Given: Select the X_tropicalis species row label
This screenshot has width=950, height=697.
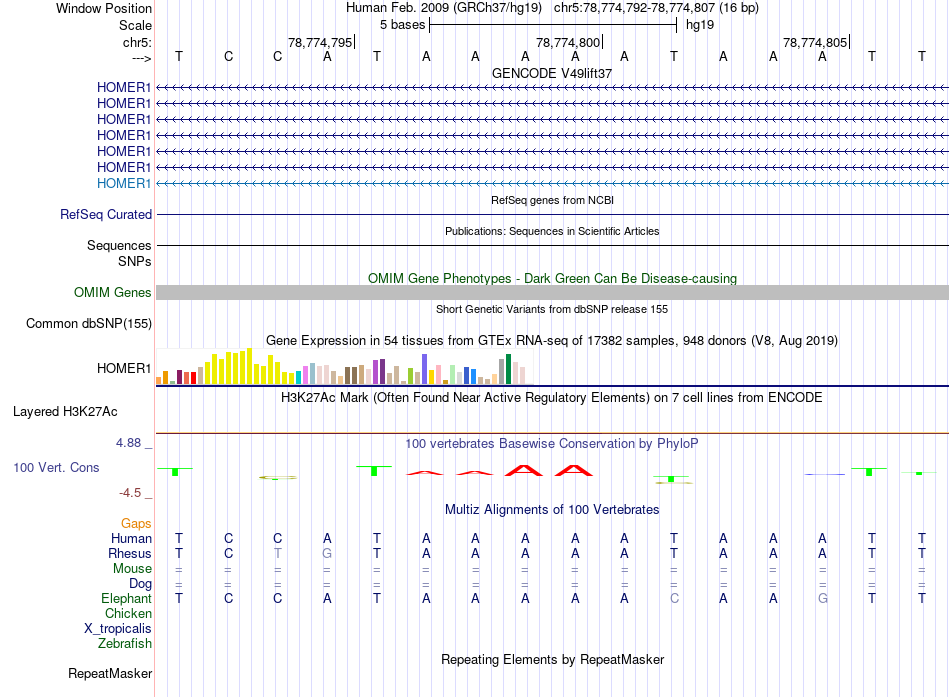Looking at the screenshot, I should tap(118, 629).
